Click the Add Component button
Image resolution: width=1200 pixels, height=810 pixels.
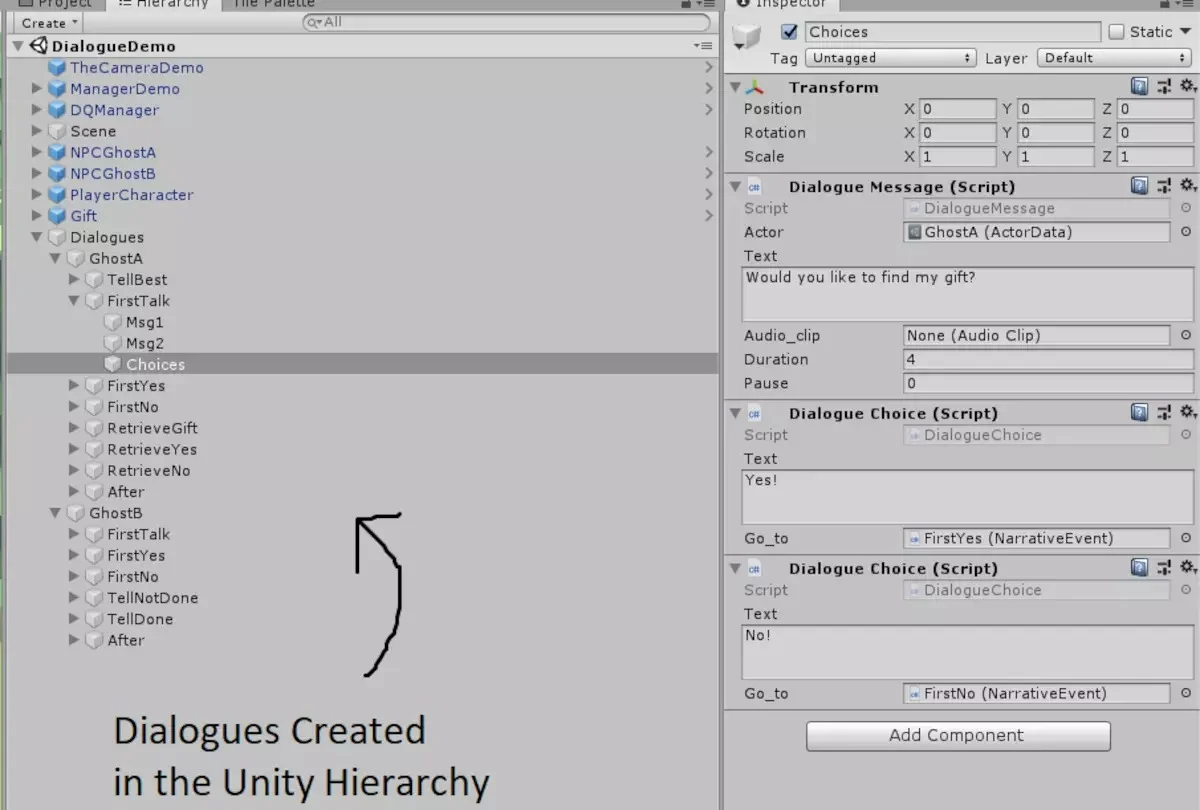click(x=958, y=736)
